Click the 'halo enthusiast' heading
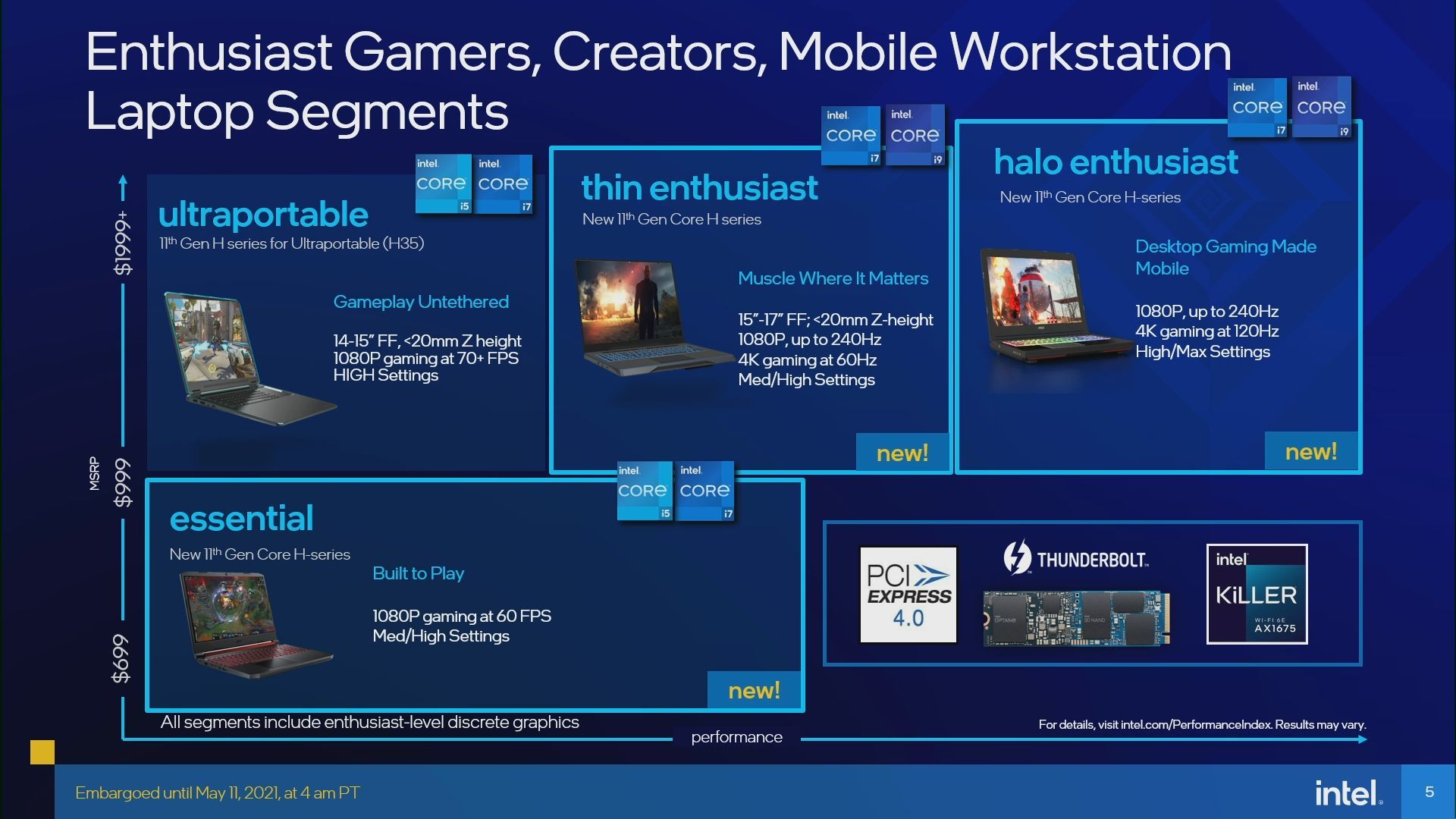1456x819 pixels. click(1116, 162)
